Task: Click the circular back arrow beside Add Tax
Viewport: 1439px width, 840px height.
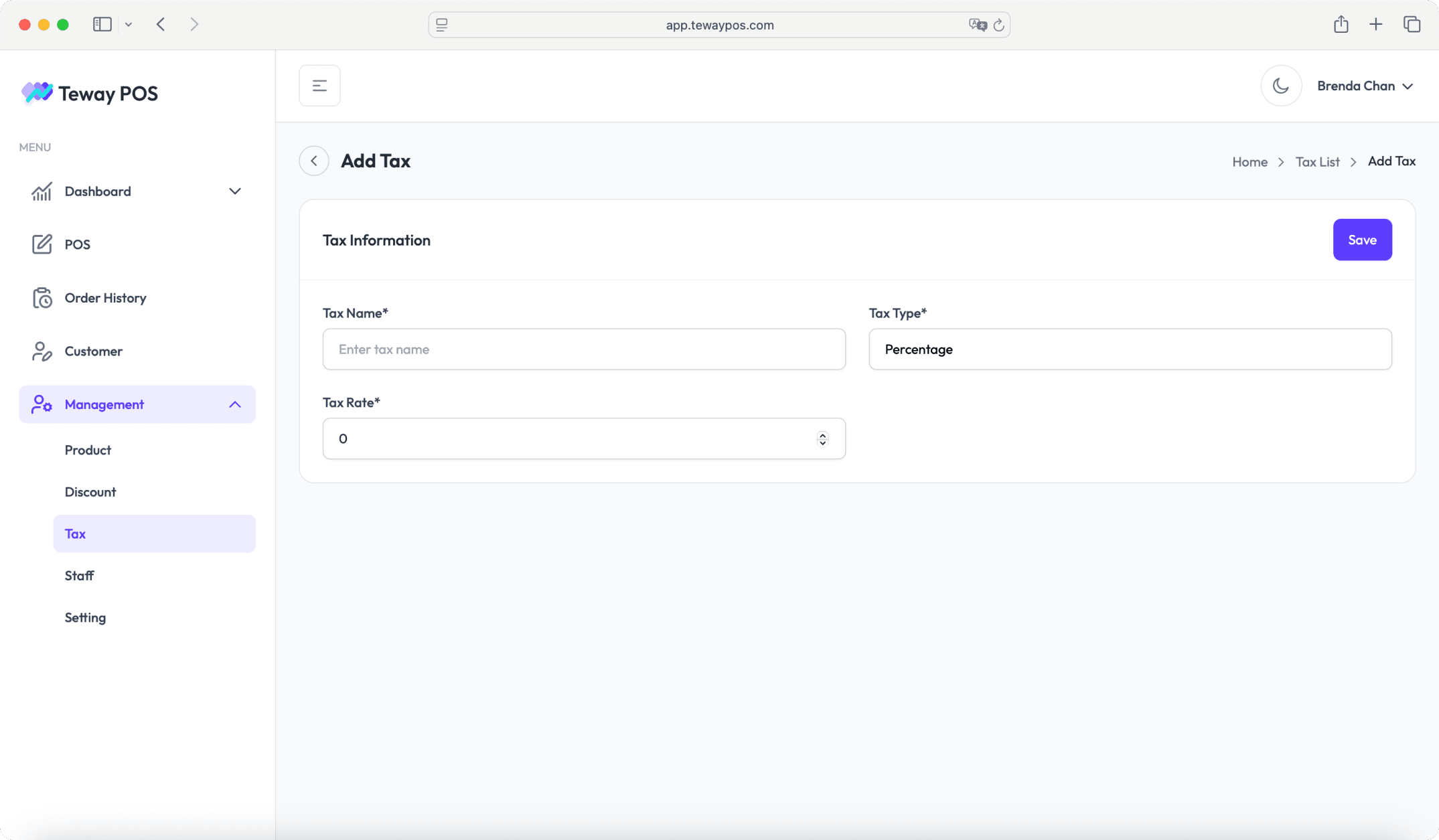Action: (x=314, y=161)
